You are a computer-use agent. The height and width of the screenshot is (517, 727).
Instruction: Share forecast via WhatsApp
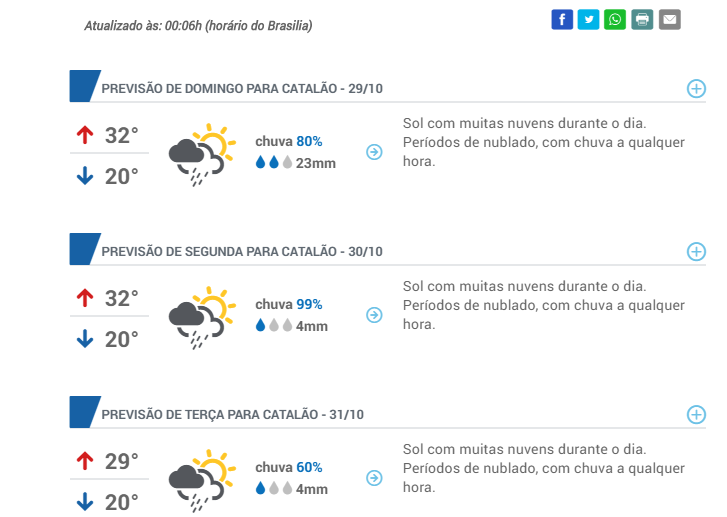[x=615, y=19]
